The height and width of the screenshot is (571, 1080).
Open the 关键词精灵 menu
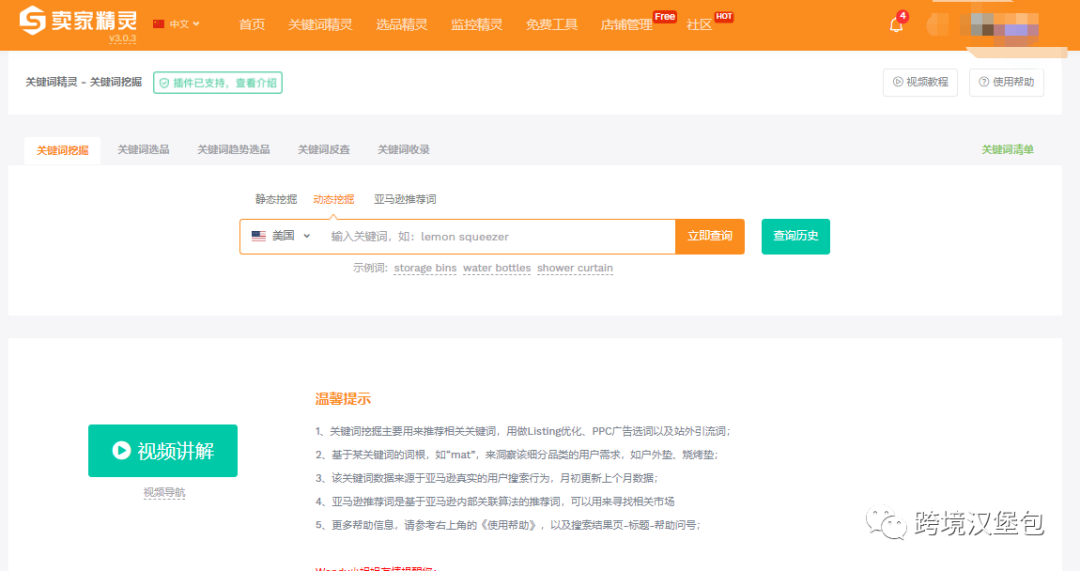click(320, 25)
